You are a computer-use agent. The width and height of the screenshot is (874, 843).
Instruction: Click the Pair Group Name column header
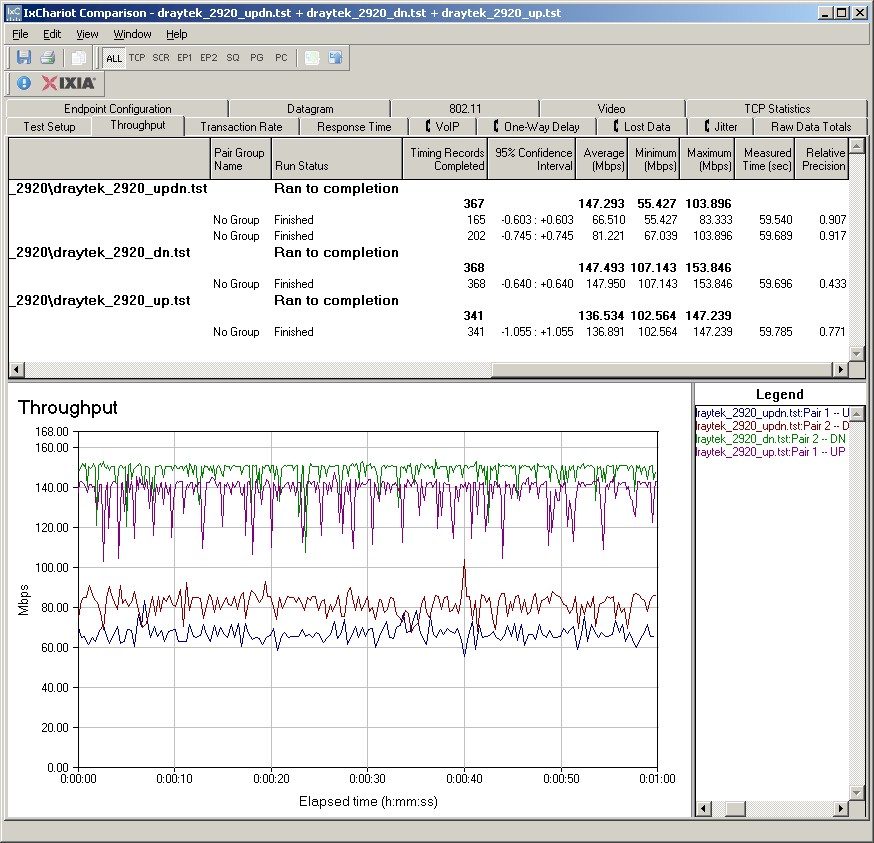(240, 159)
